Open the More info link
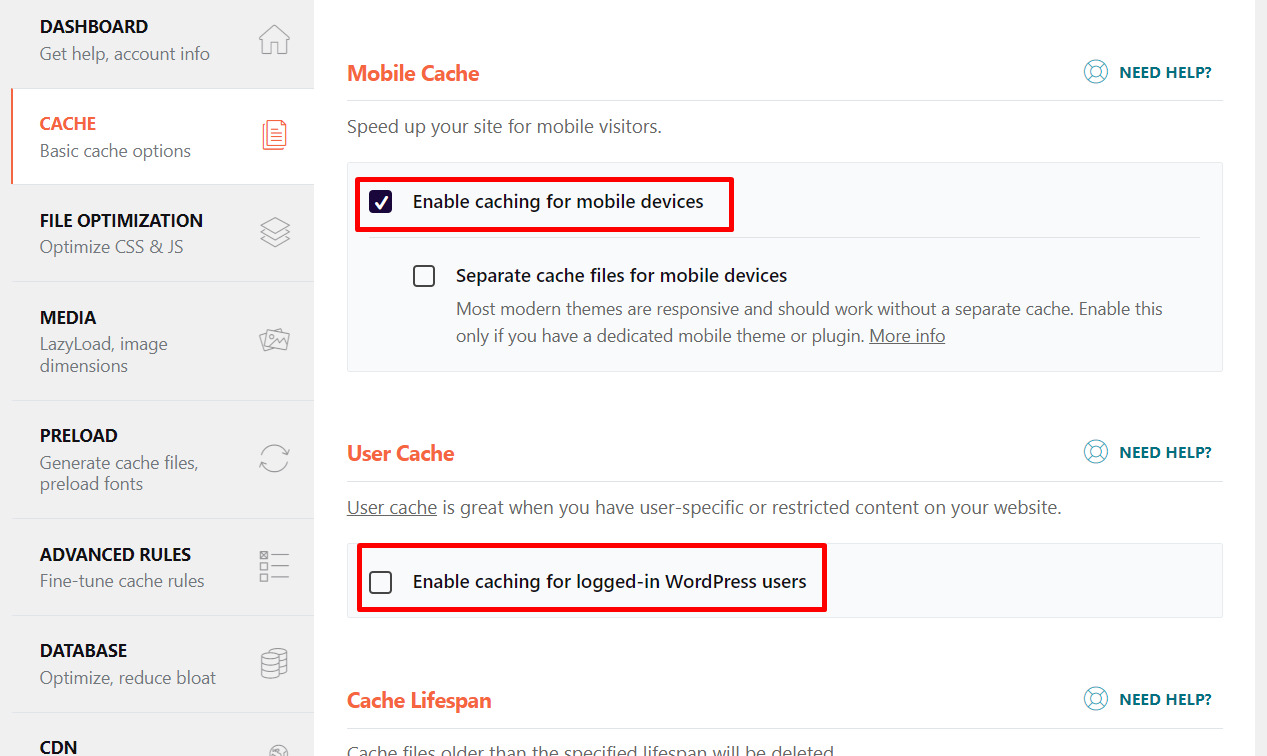 [906, 336]
